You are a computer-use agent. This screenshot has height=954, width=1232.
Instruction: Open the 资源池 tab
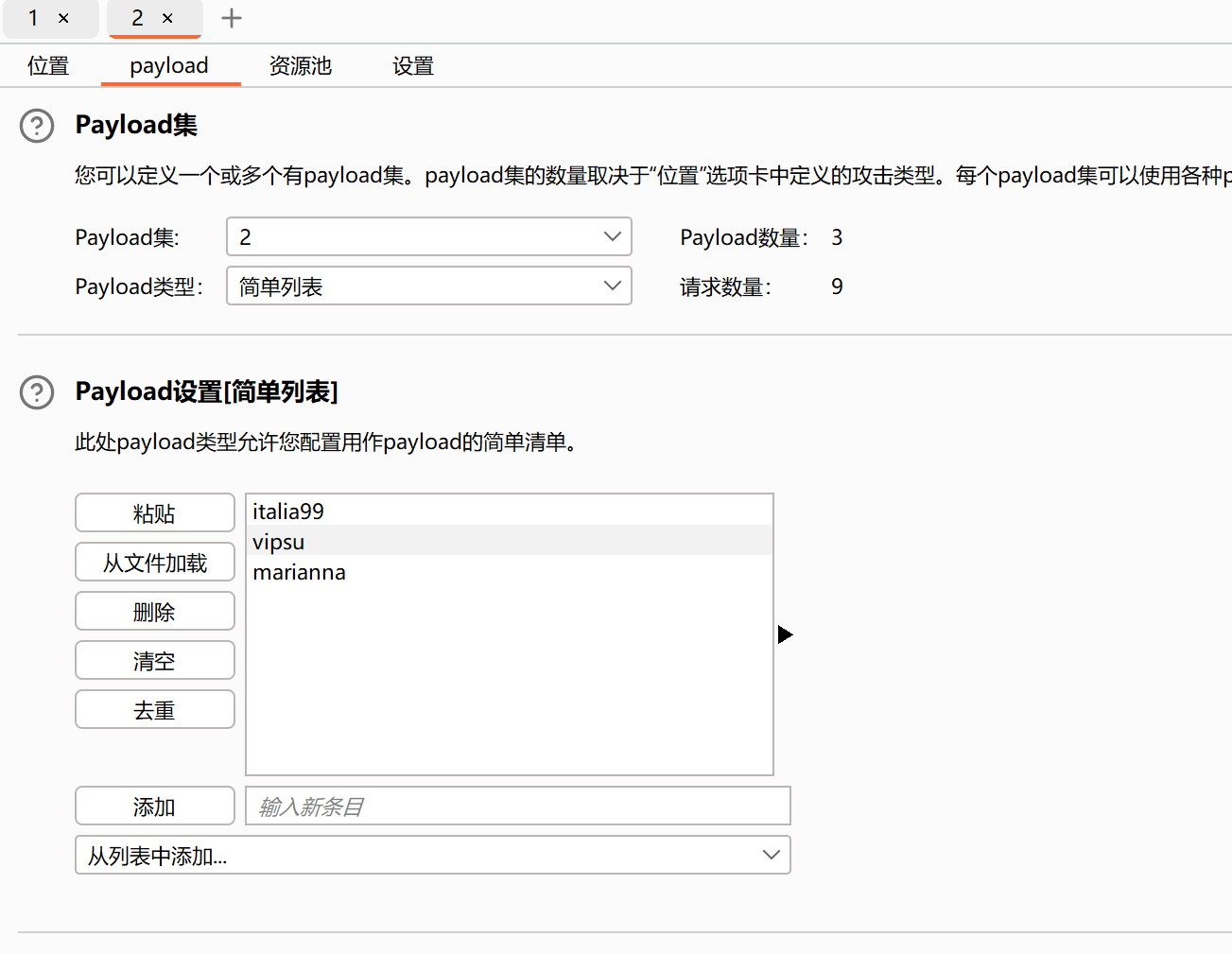coord(301,66)
